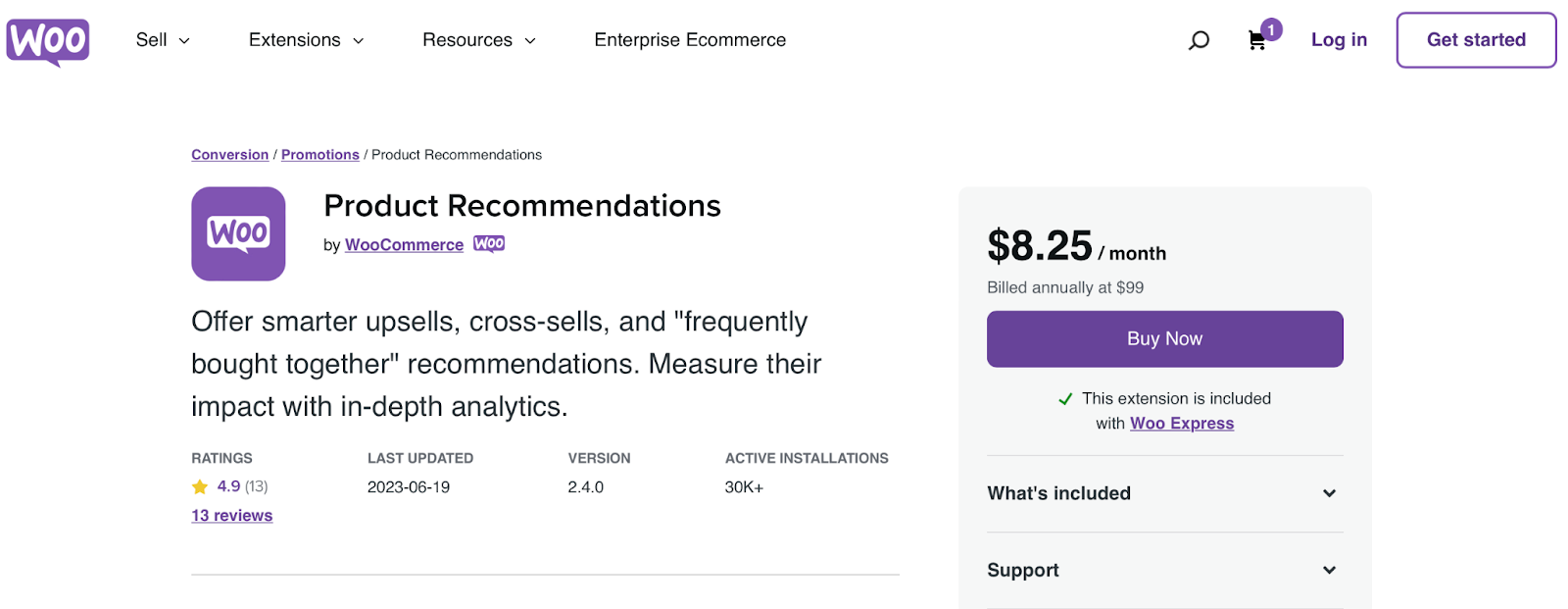Expand the Support section chevron
Viewport: 1568px width, 609px height.
[1329, 570]
